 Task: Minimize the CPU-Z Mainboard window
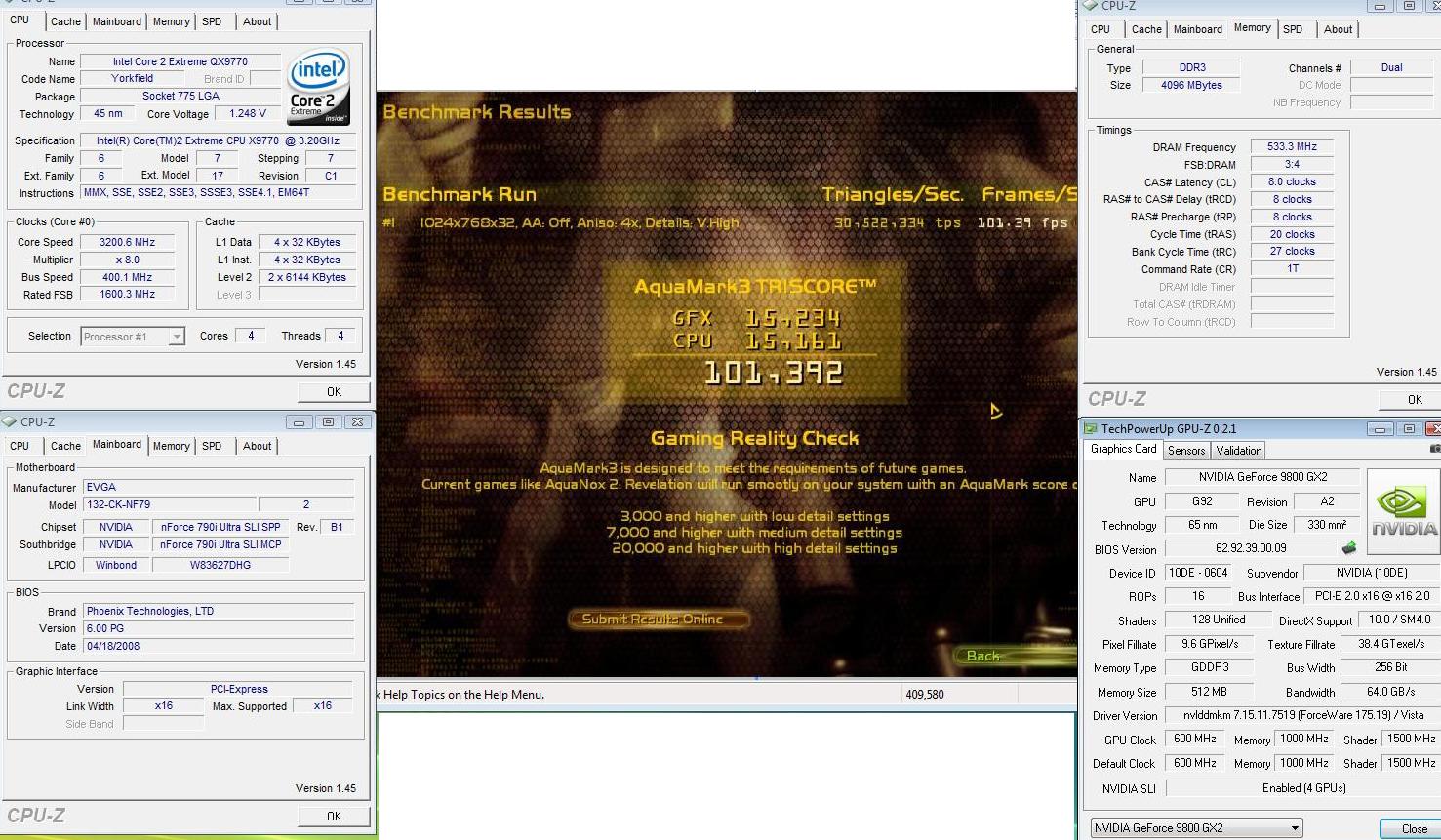pos(299,422)
